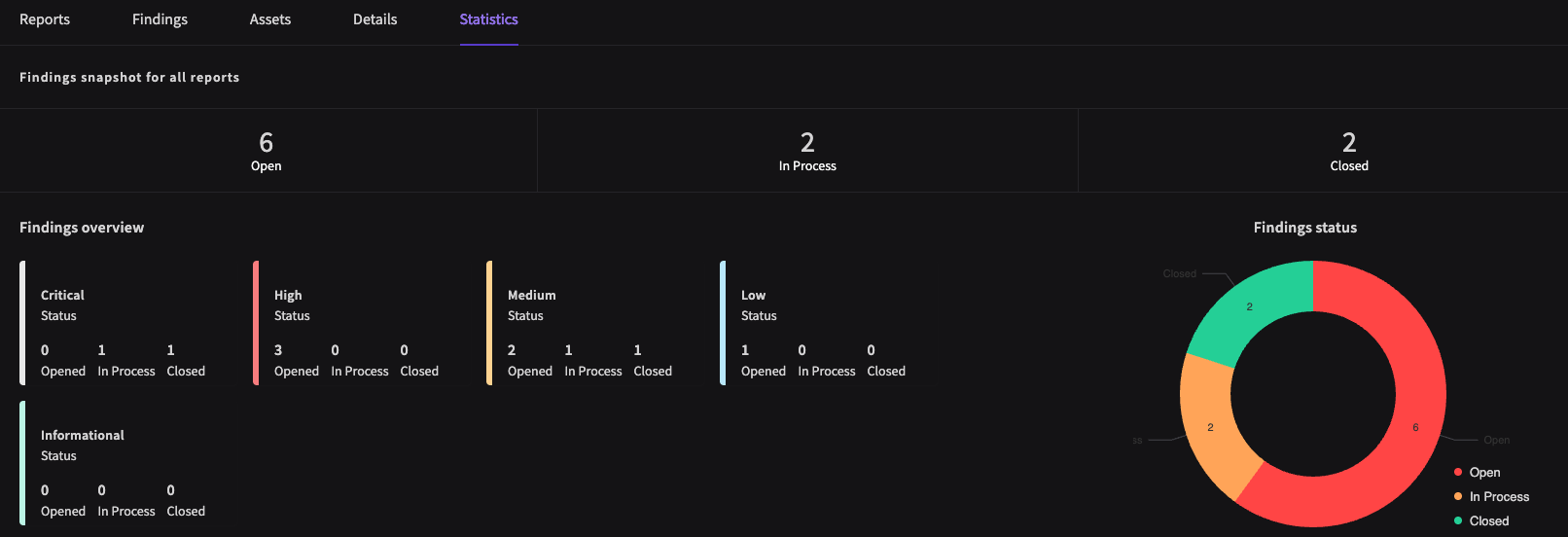1568x537 pixels.
Task: Go to the Assets tab
Action: [x=269, y=19]
